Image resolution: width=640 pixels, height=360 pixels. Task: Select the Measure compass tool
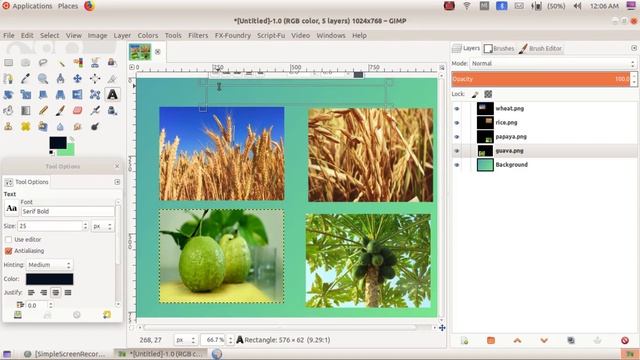[x=60, y=78]
